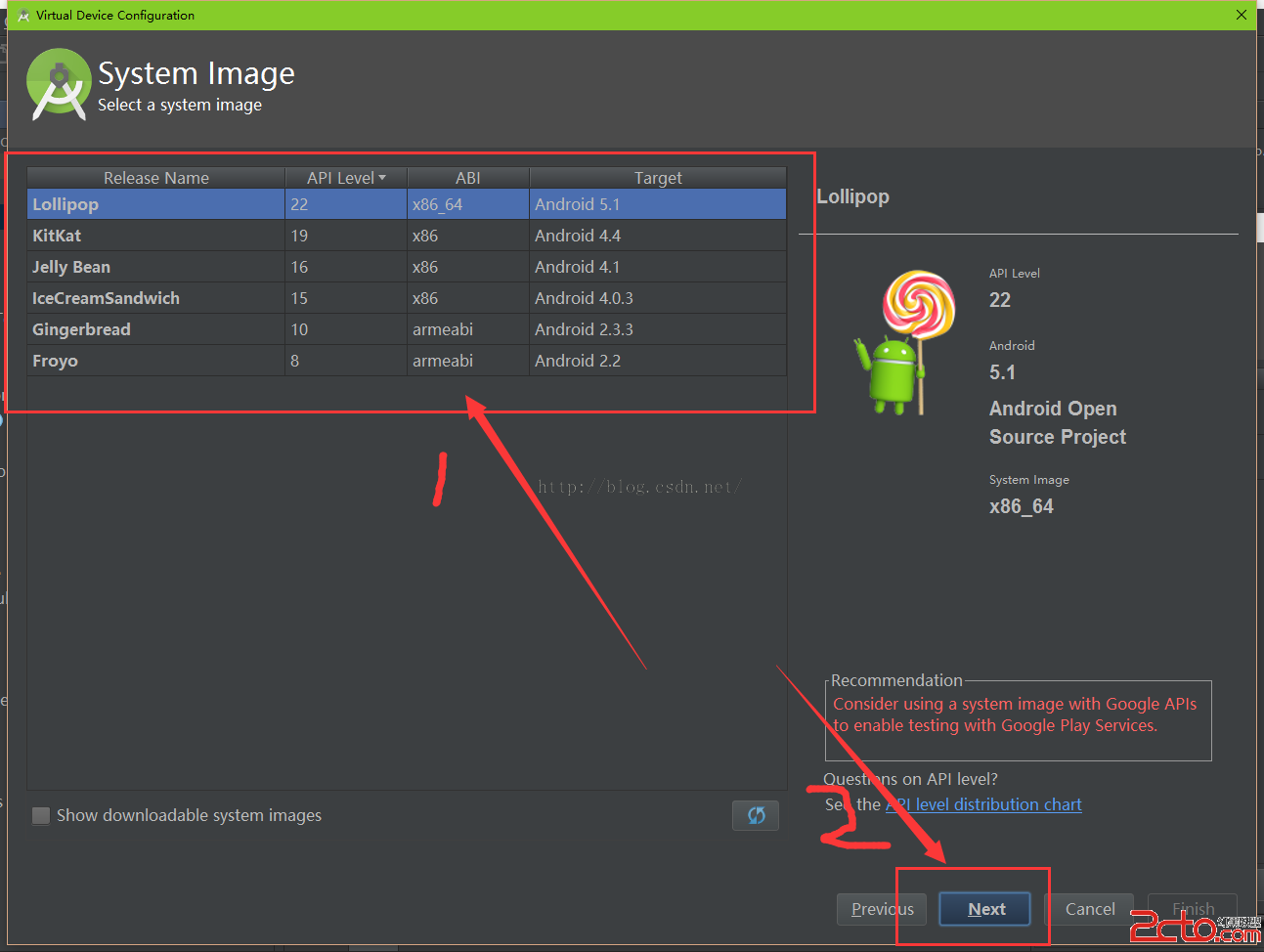Click API level 10 cell
Screen dimensions: 1264x952
(346, 329)
